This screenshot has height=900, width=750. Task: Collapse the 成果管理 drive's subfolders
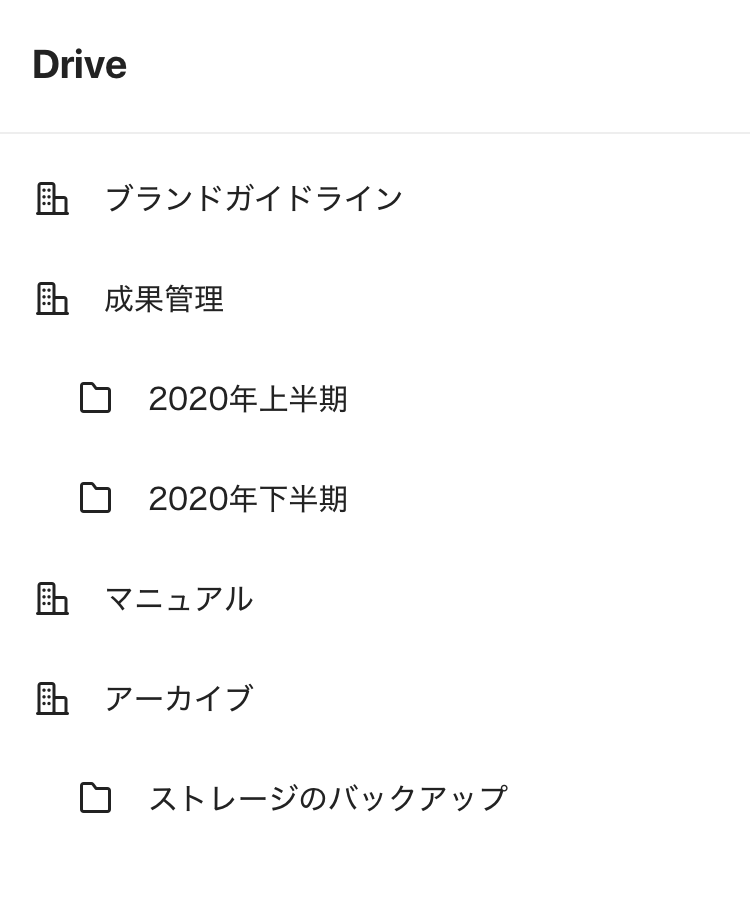click(x=164, y=298)
